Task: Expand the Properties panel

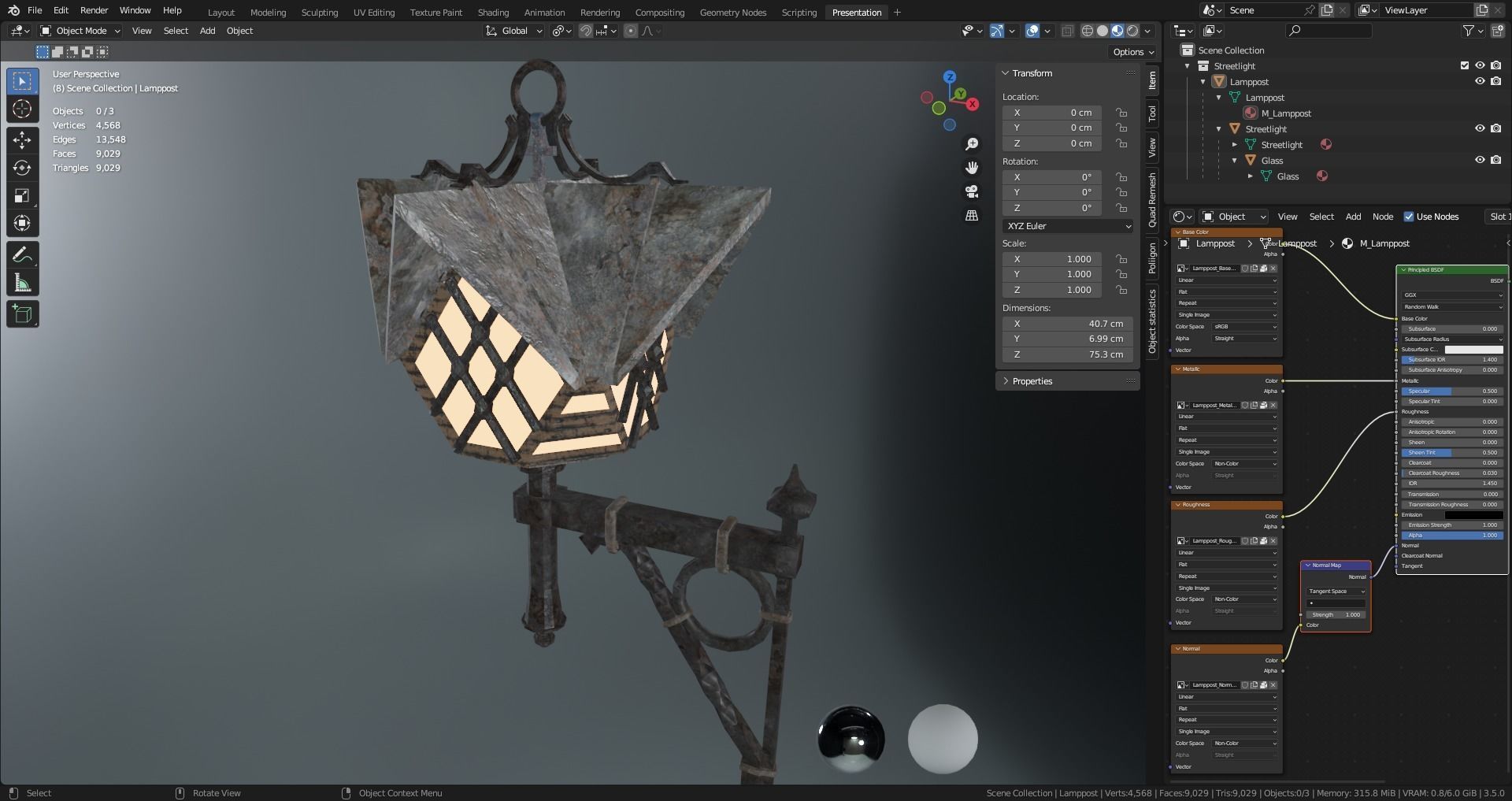Action: click(x=1006, y=381)
